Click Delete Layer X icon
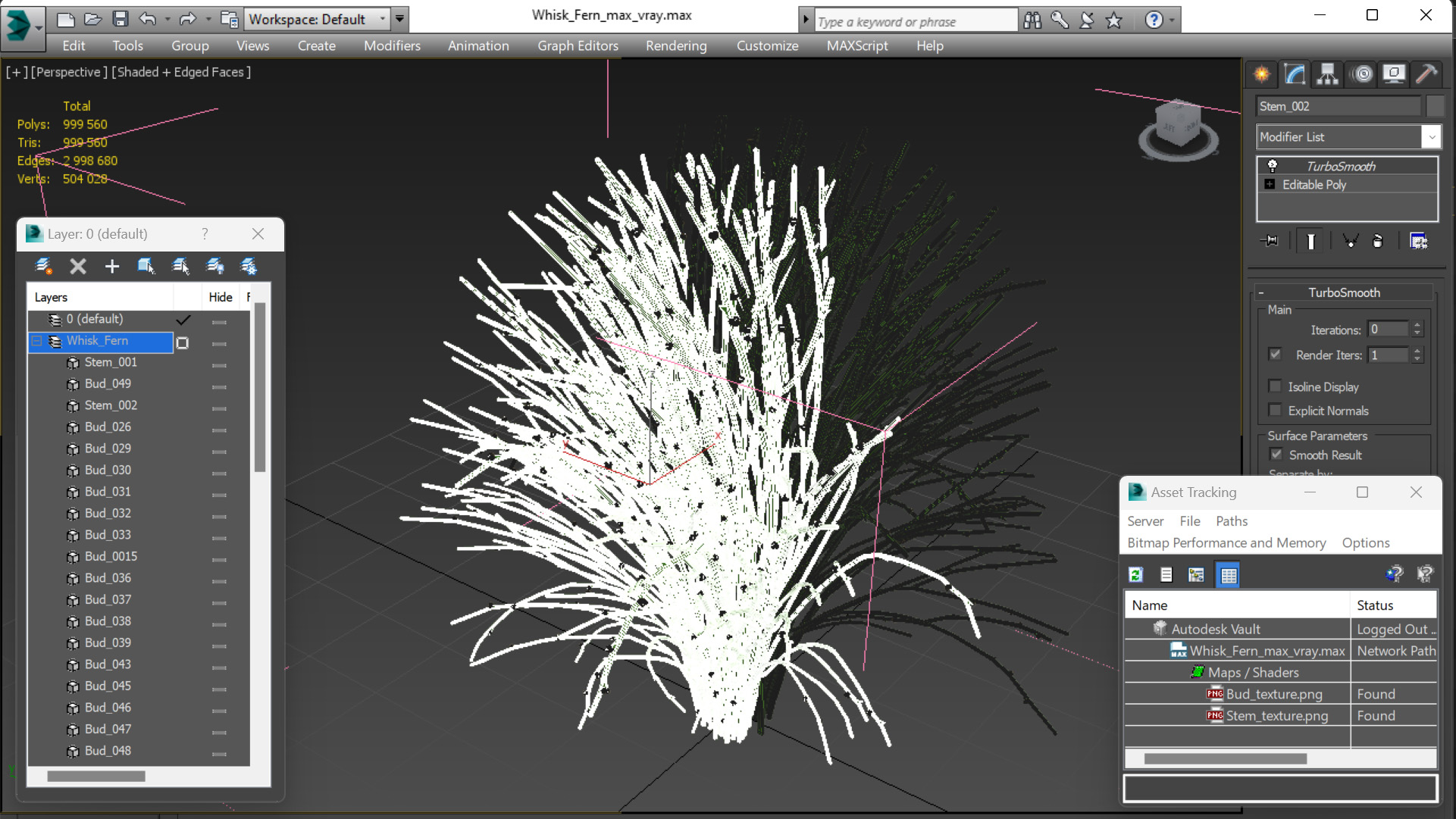The width and height of the screenshot is (1456, 819). point(78,266)
